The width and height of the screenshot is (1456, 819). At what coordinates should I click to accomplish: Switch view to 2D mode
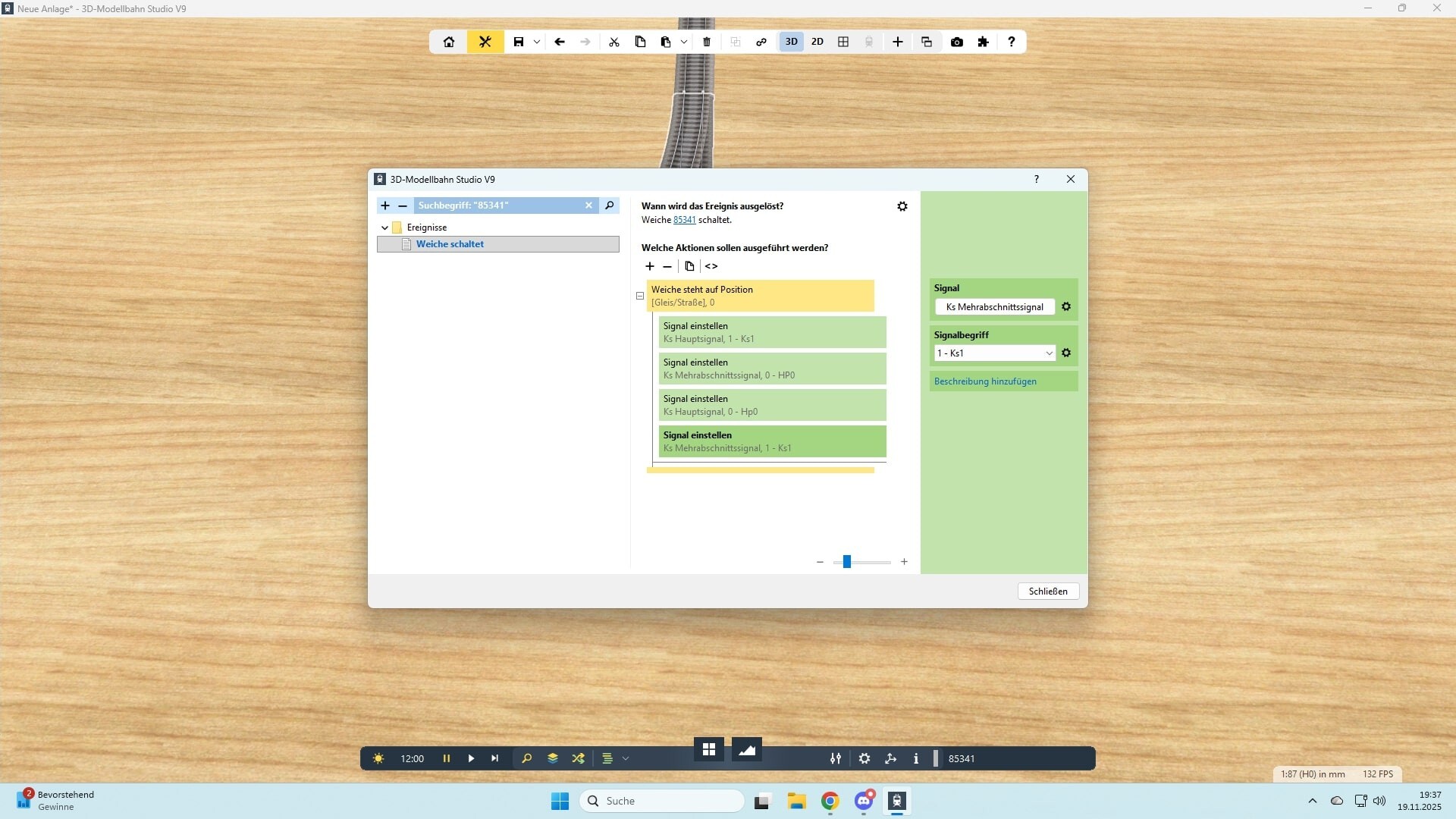[817, 42]
